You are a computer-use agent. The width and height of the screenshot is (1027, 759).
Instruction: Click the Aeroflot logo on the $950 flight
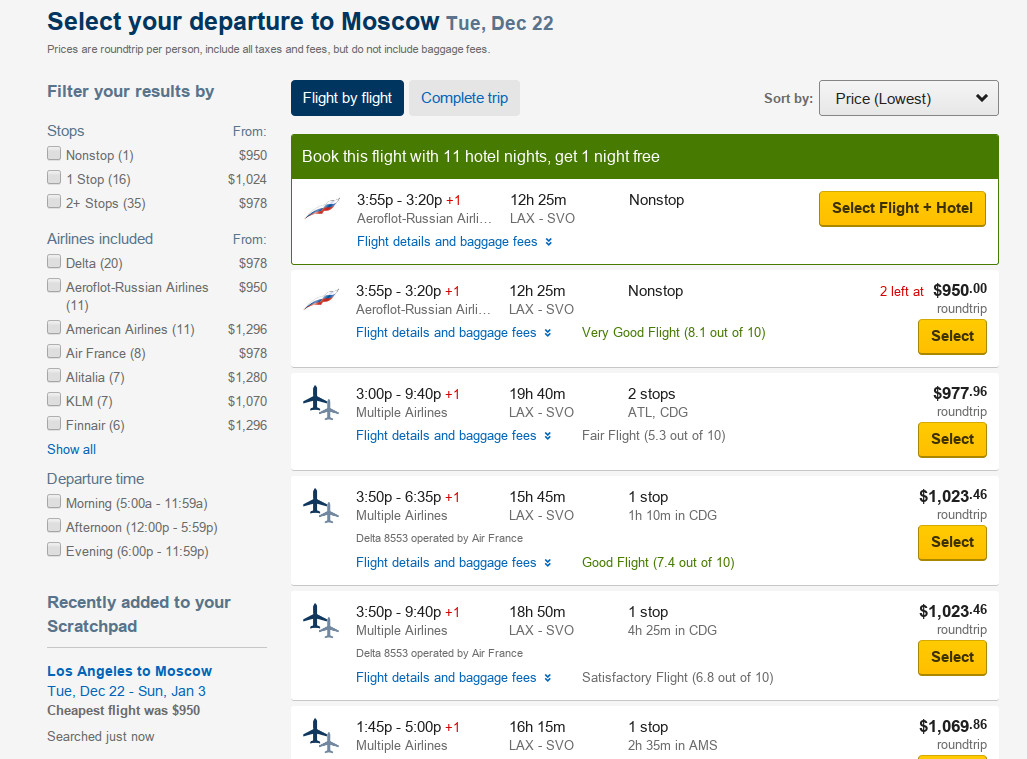tap(322, 300)
